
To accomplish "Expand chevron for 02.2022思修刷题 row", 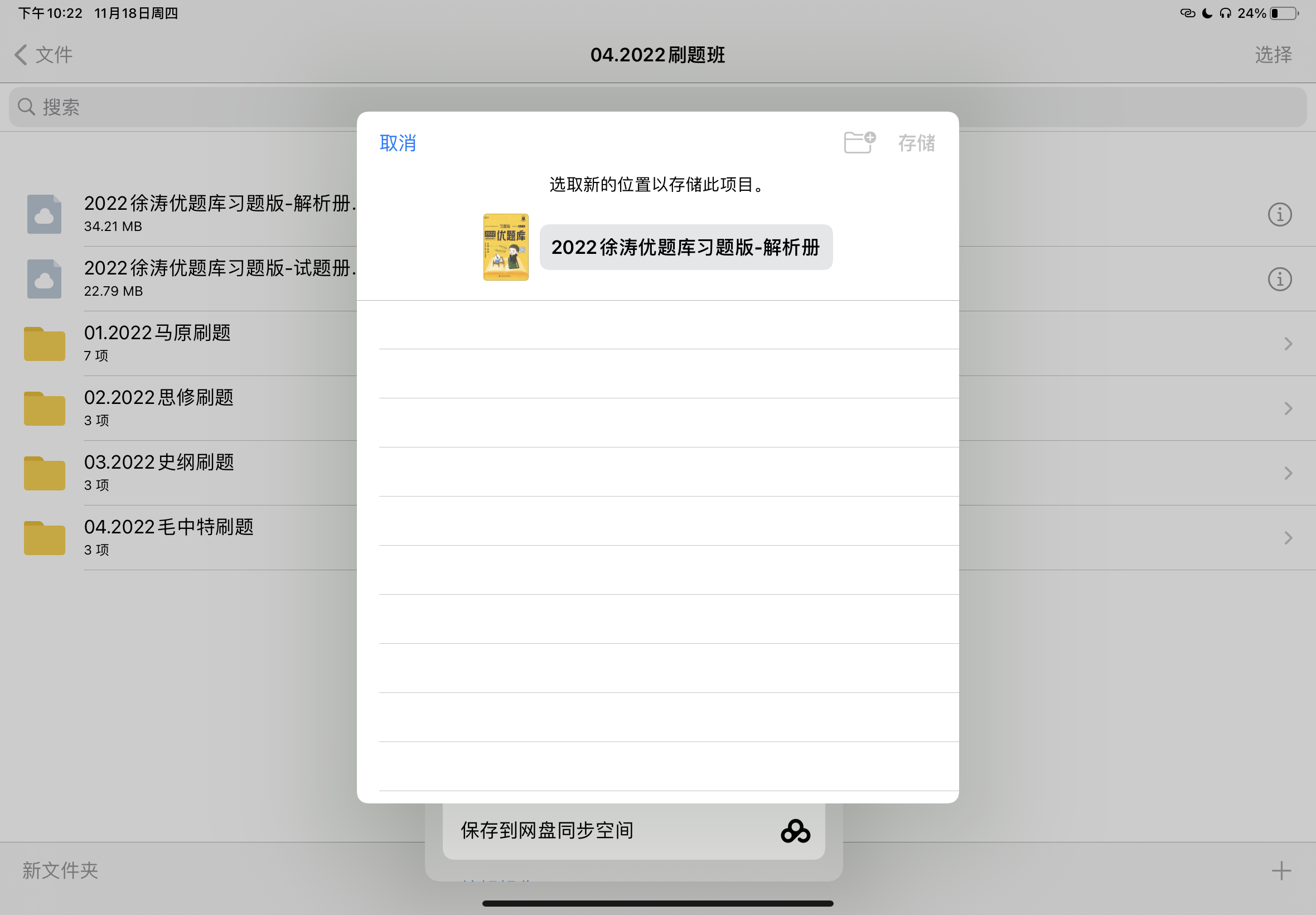I will pos(1288,409).
